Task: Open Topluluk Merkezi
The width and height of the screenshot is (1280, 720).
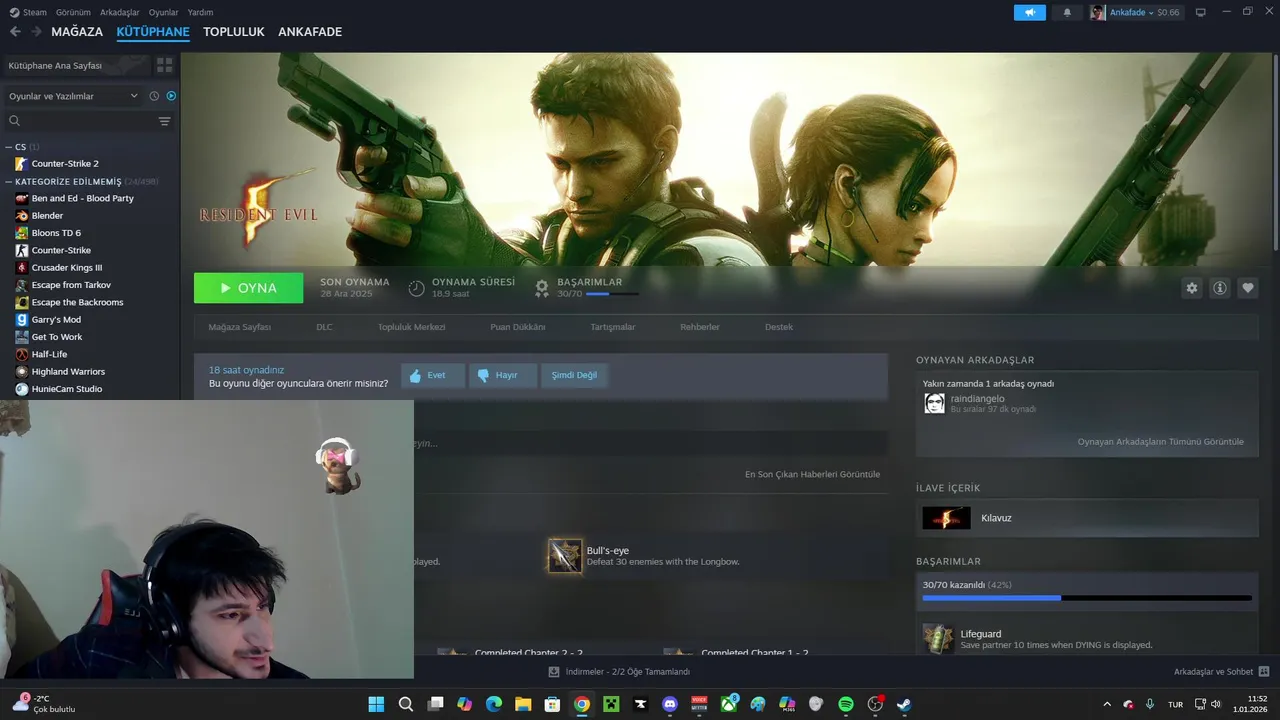Action: pyautogui.click(x=411, y=327)
